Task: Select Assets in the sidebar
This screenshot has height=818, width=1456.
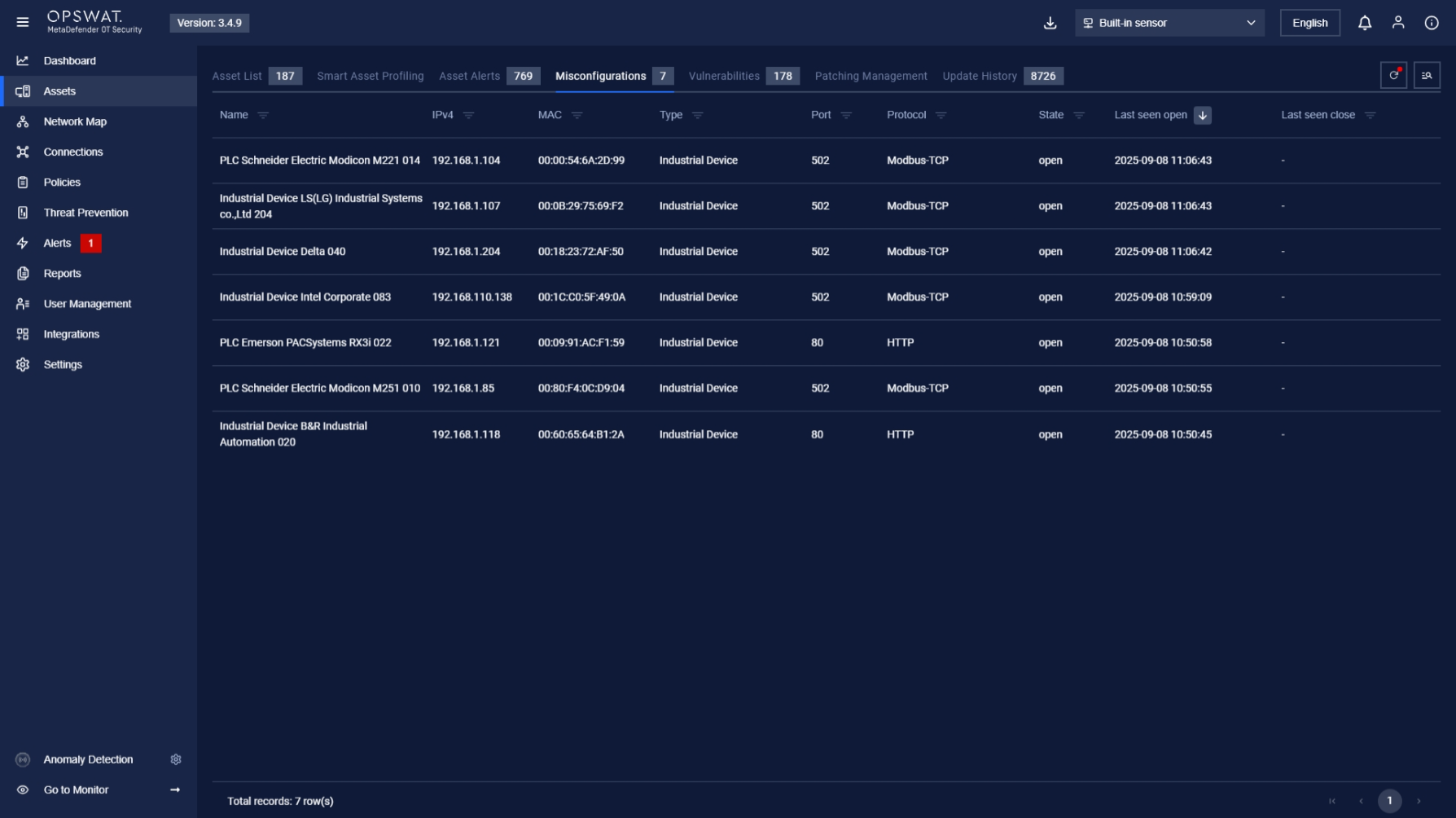Action: coord(99,91)
